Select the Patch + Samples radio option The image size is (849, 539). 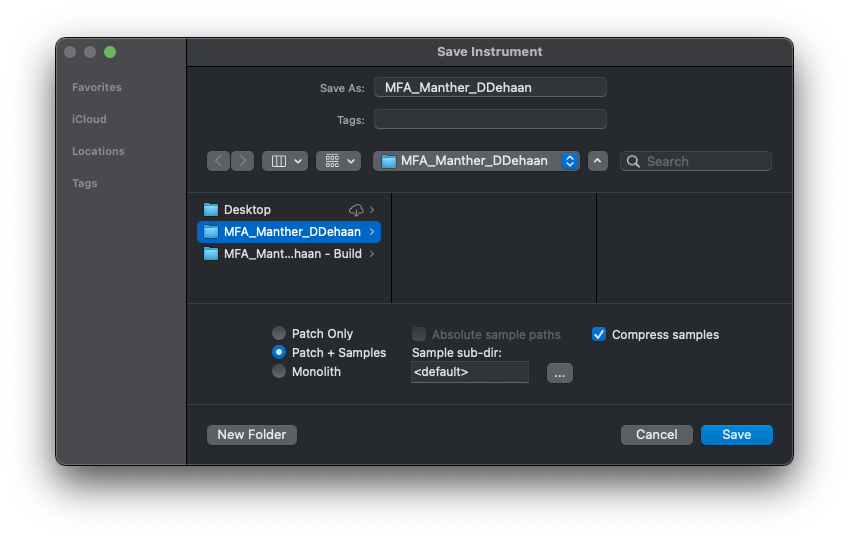point(279,353)
